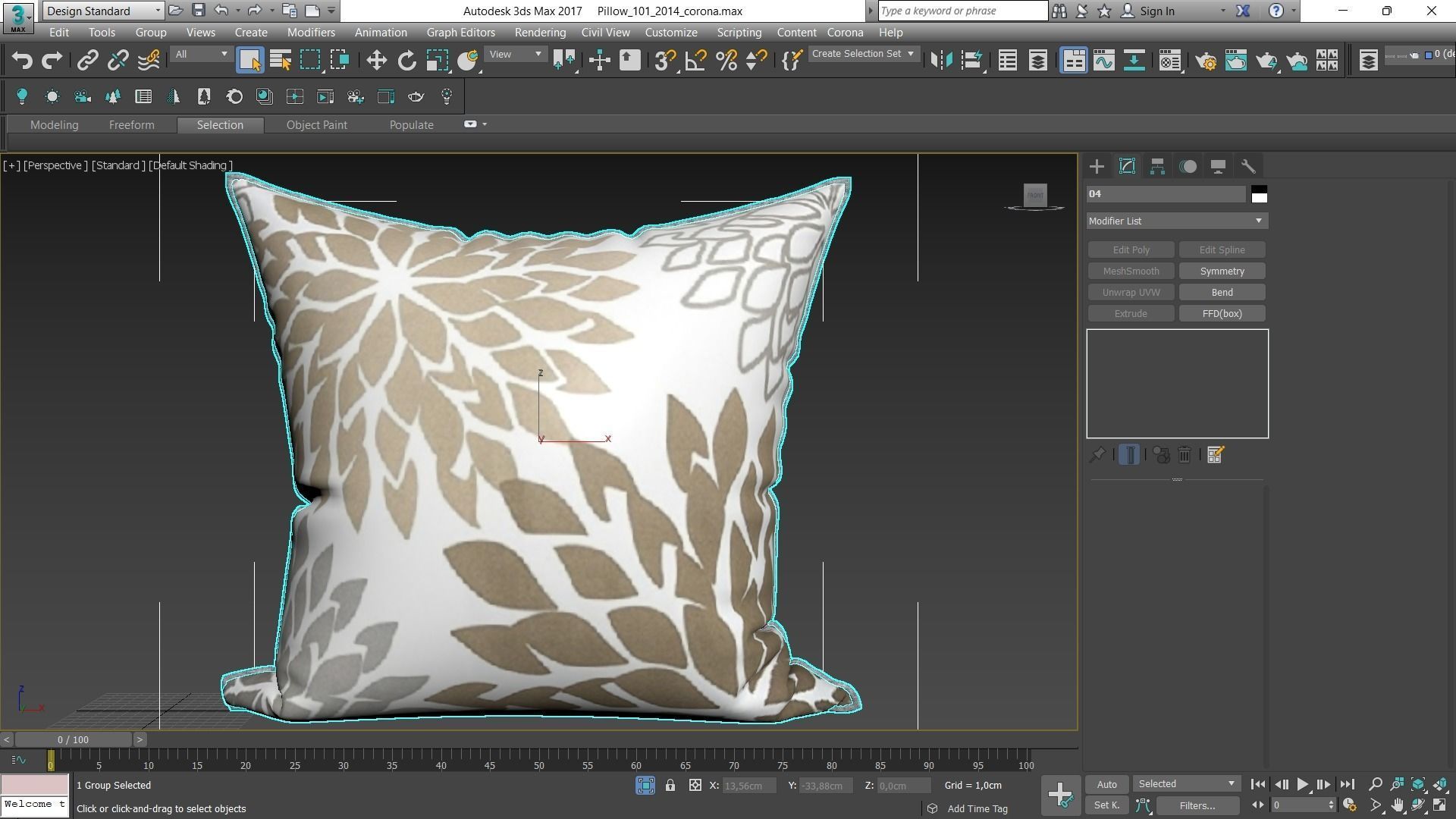Select the Unlink Selection tool

click(118, 61)
